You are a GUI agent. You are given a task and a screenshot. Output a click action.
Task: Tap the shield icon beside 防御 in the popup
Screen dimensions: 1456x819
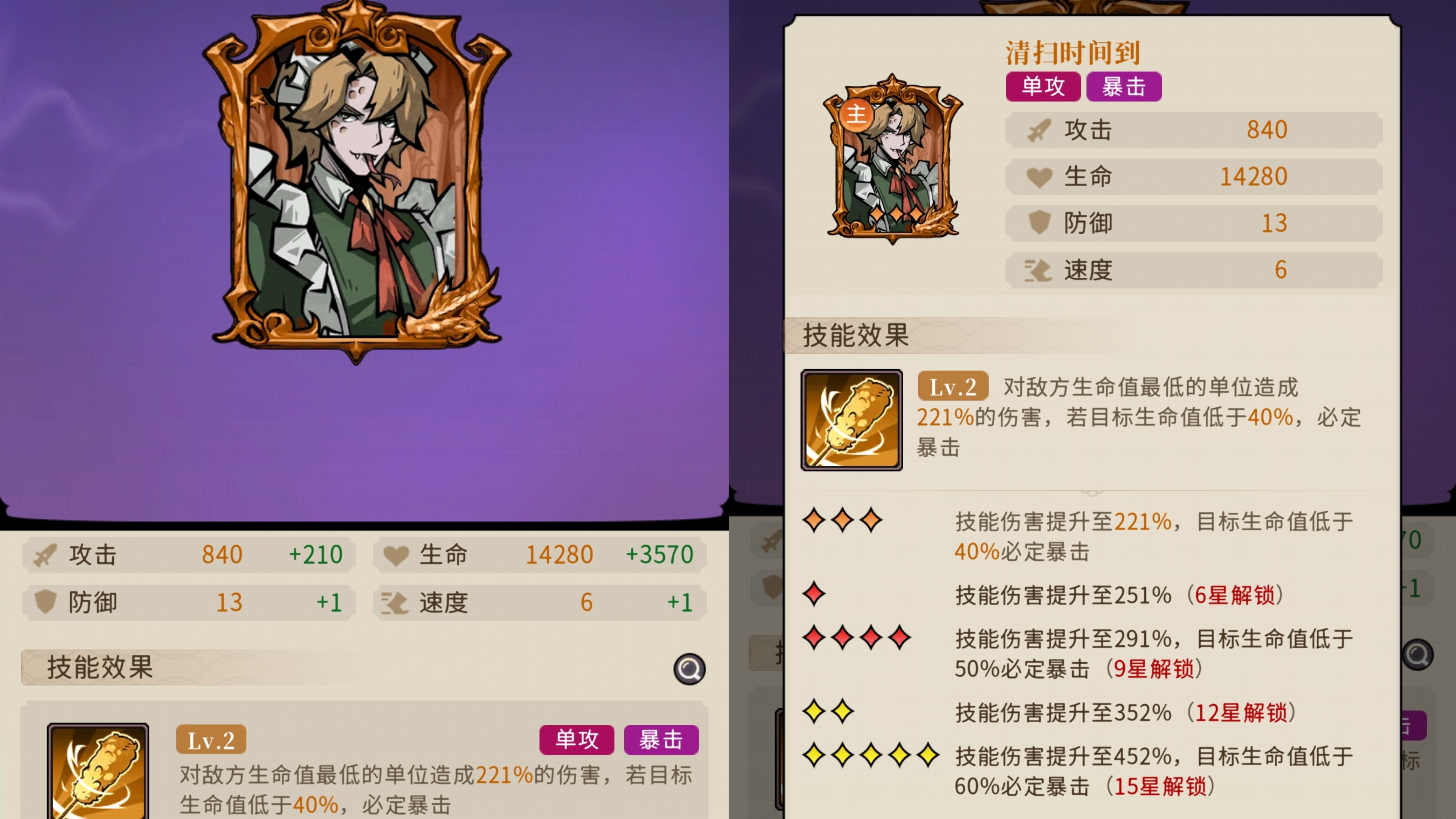coord(1039,223)
